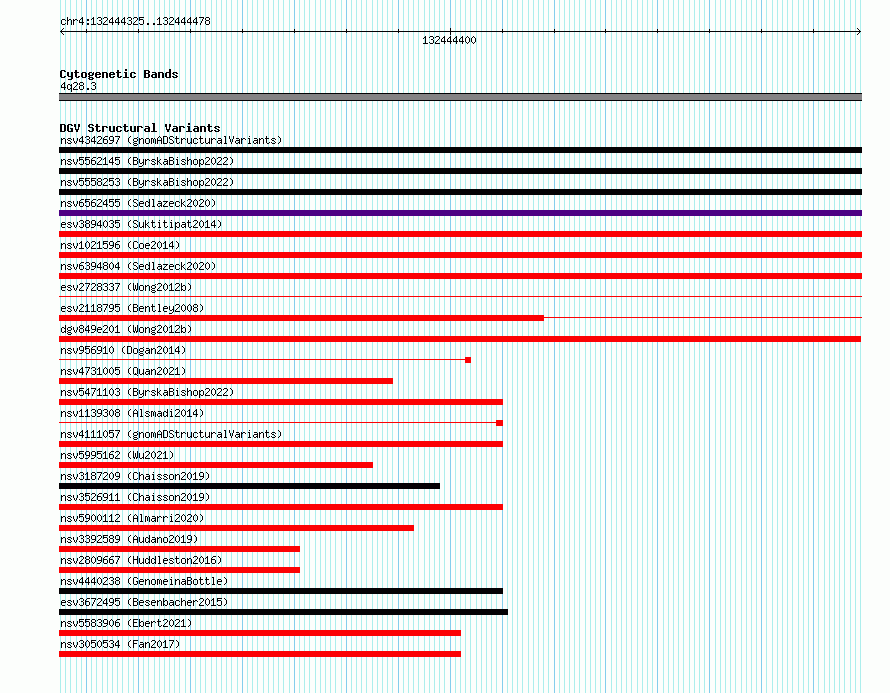Click the thin red line under esv2728337
The width and height of the screenshot is (890, 693).
(x=460, y=296)
